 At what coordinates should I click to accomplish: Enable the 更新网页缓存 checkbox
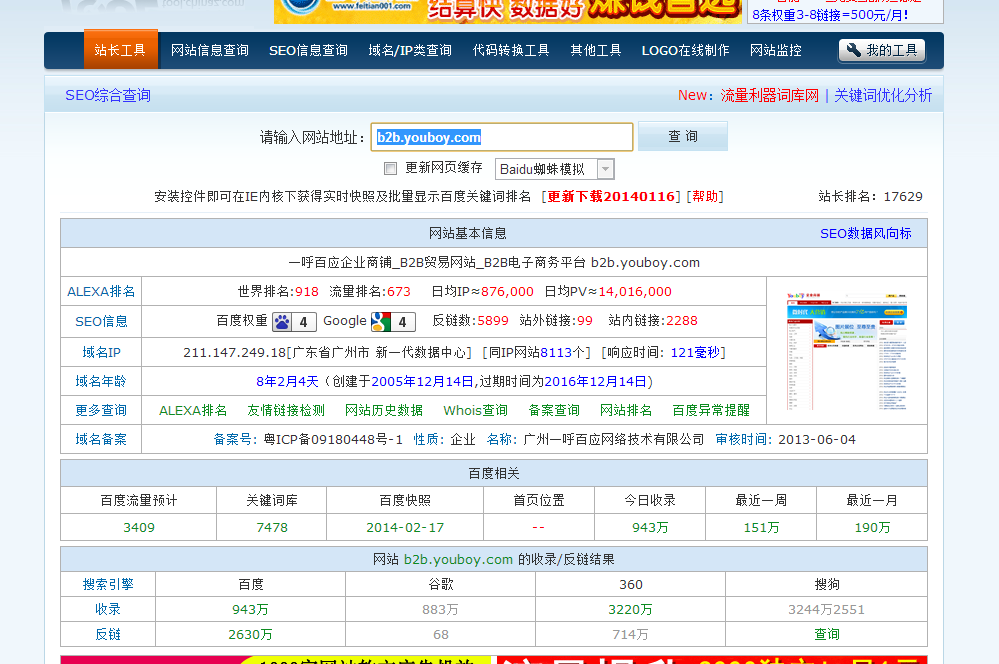click(391, 168)
